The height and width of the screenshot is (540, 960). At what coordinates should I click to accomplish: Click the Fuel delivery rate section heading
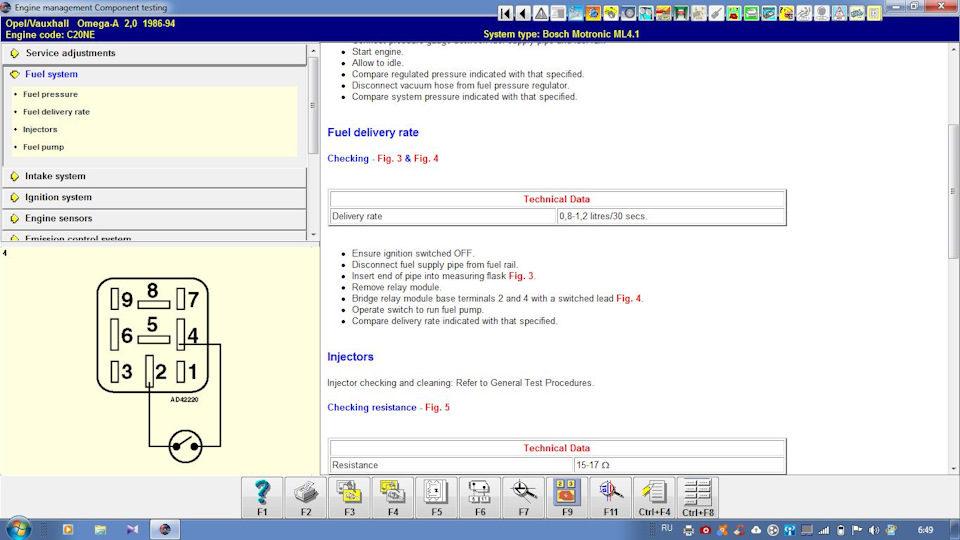point(373,132)
